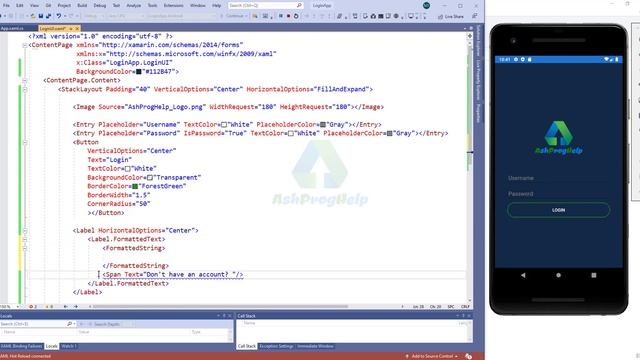Stop debugging with the red square icon
The height and width of the screenshot is (360, 640).
[x=289, y=16]
